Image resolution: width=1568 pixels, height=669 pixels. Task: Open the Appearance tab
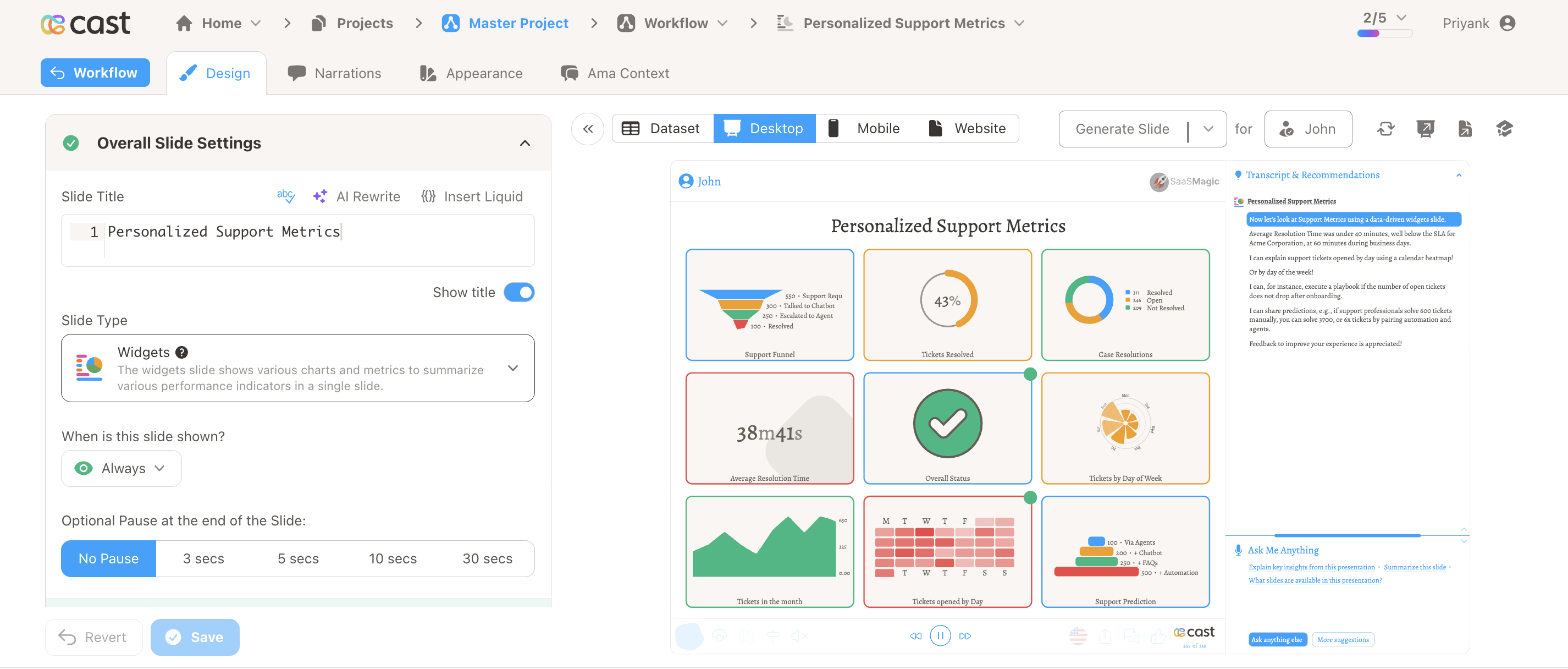484,73
